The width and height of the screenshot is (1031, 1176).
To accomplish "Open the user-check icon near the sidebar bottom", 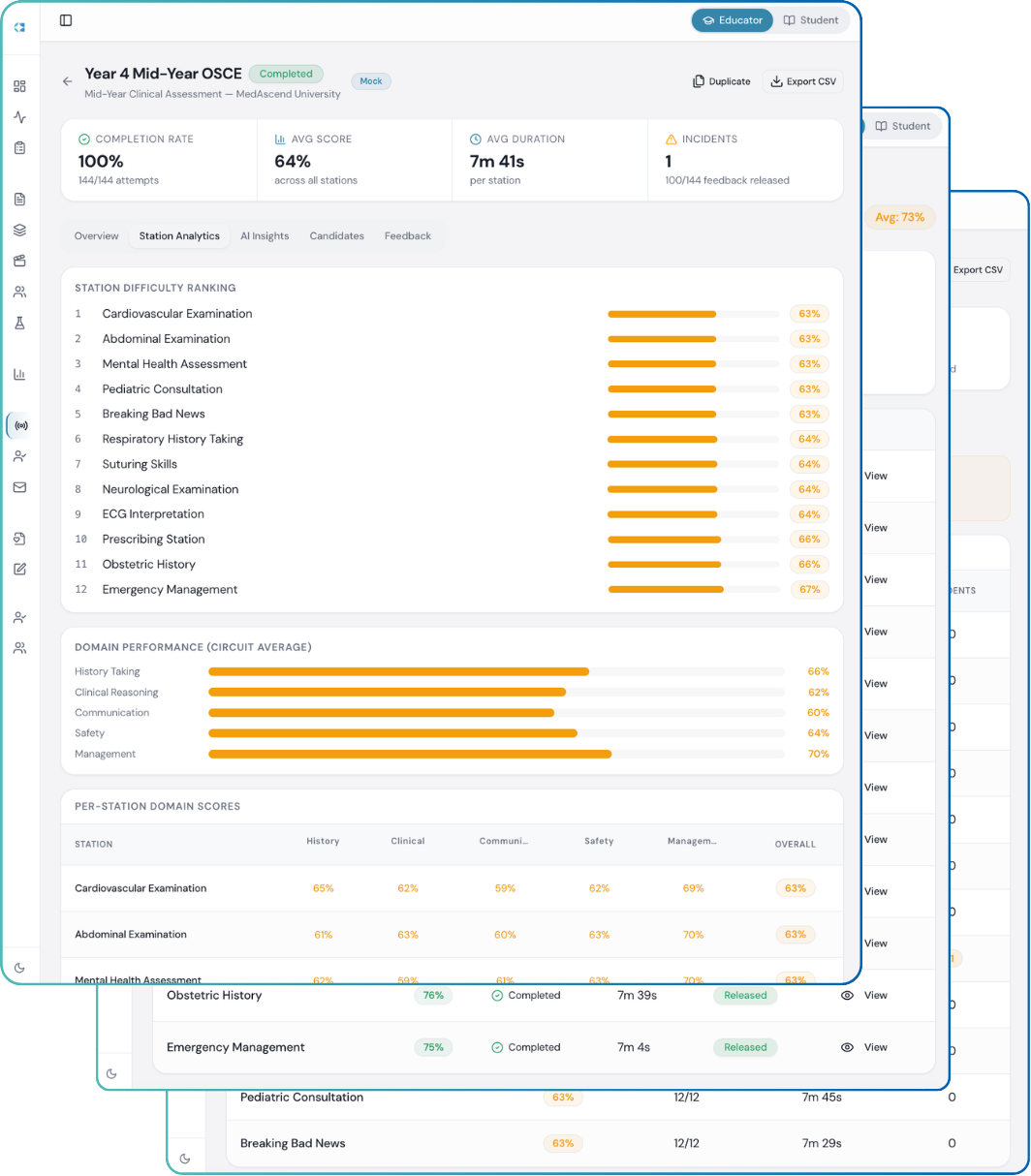I will pos(19,617).
